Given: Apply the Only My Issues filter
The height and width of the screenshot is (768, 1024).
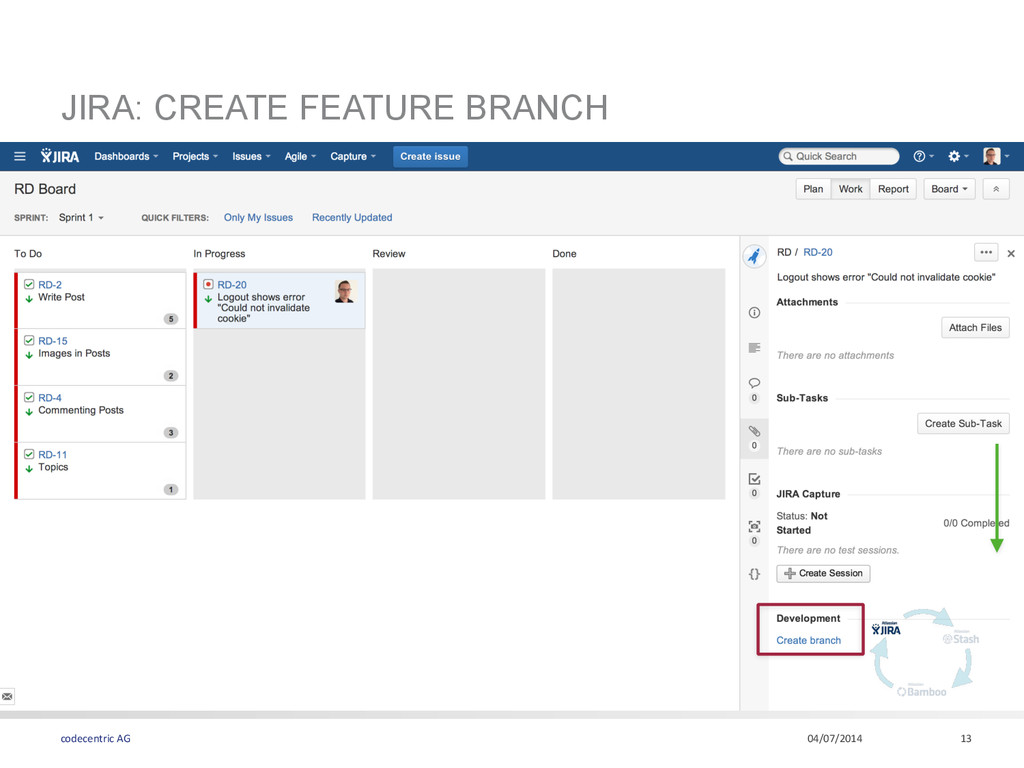Looking at the screenshot, I should [258, 217].
